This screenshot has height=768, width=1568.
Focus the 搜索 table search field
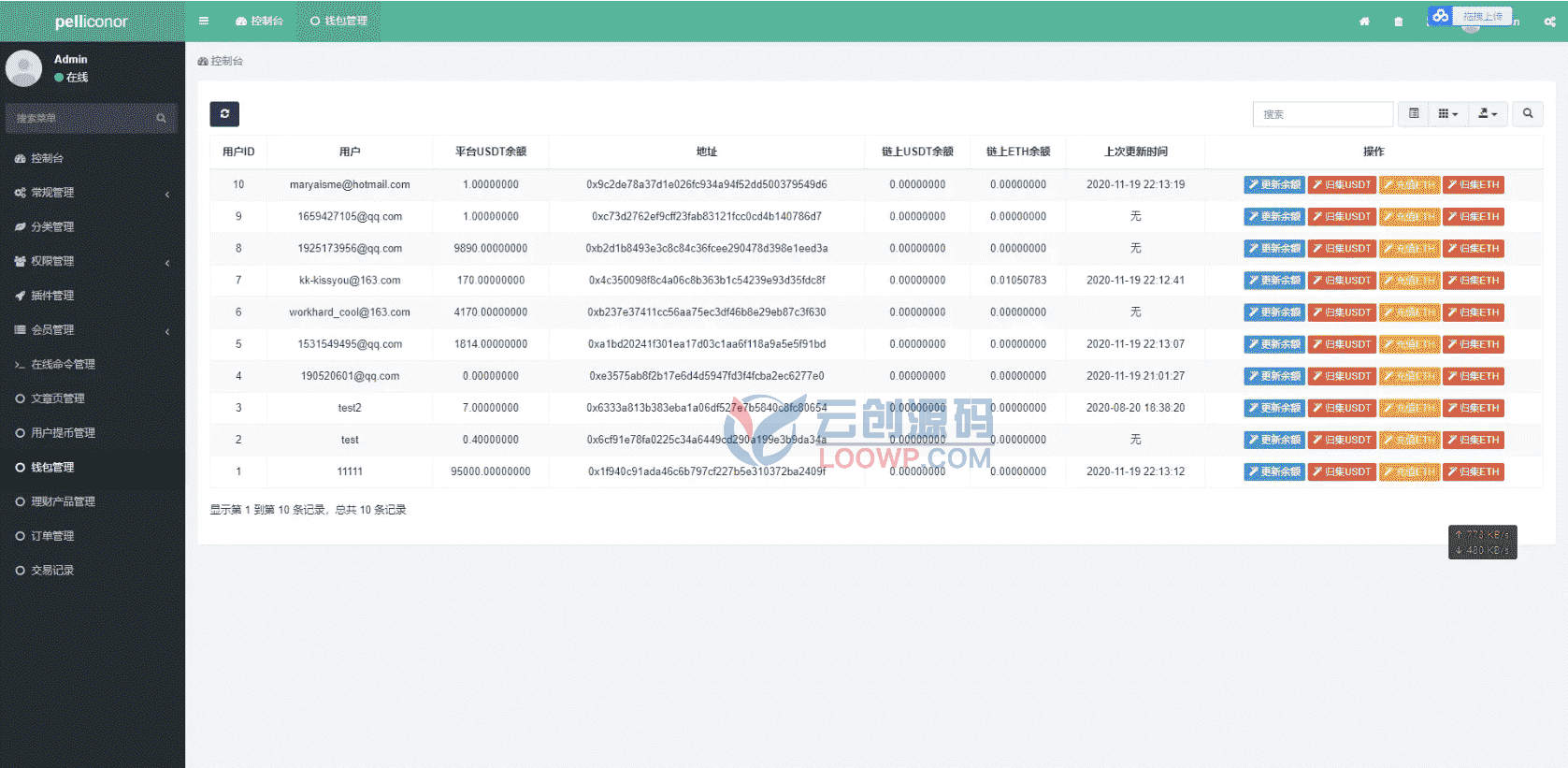point(1322,114)
